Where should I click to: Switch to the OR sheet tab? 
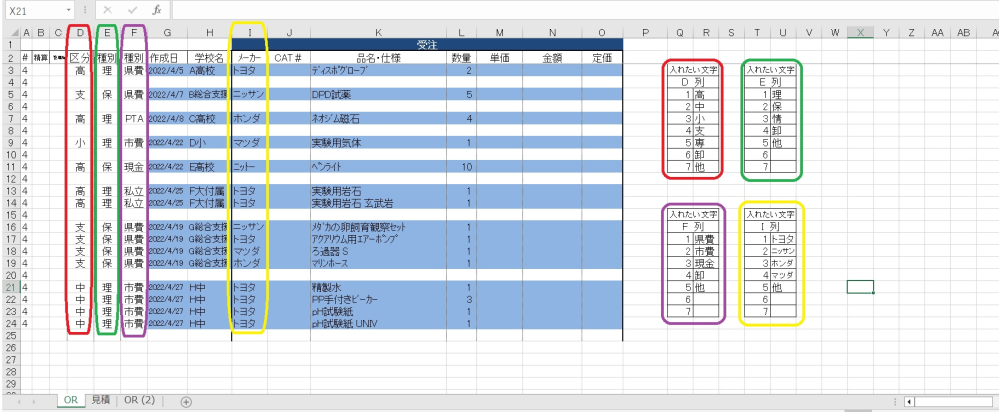tap(71, 400)
